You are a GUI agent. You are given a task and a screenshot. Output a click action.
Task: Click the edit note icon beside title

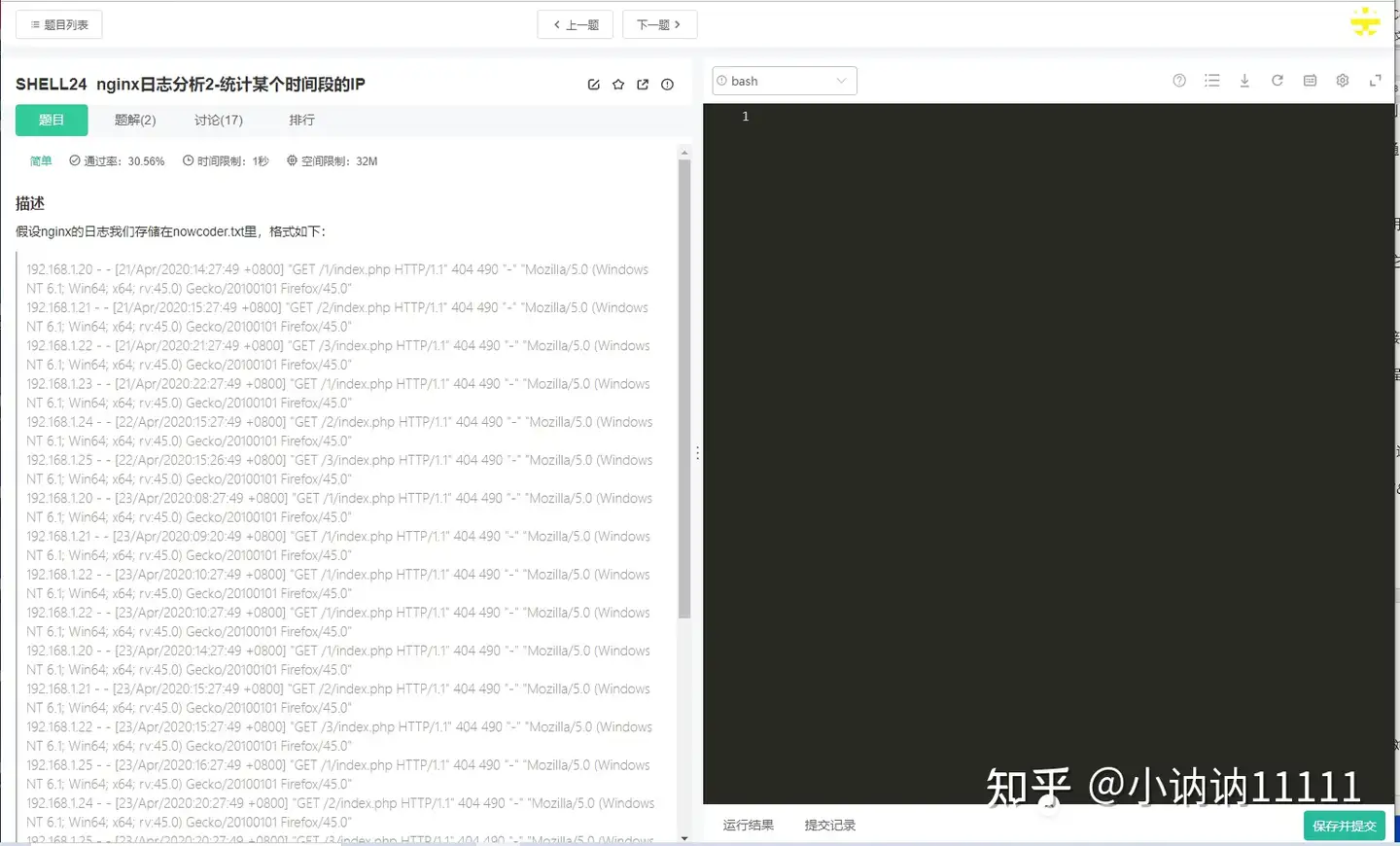[594, 85]
